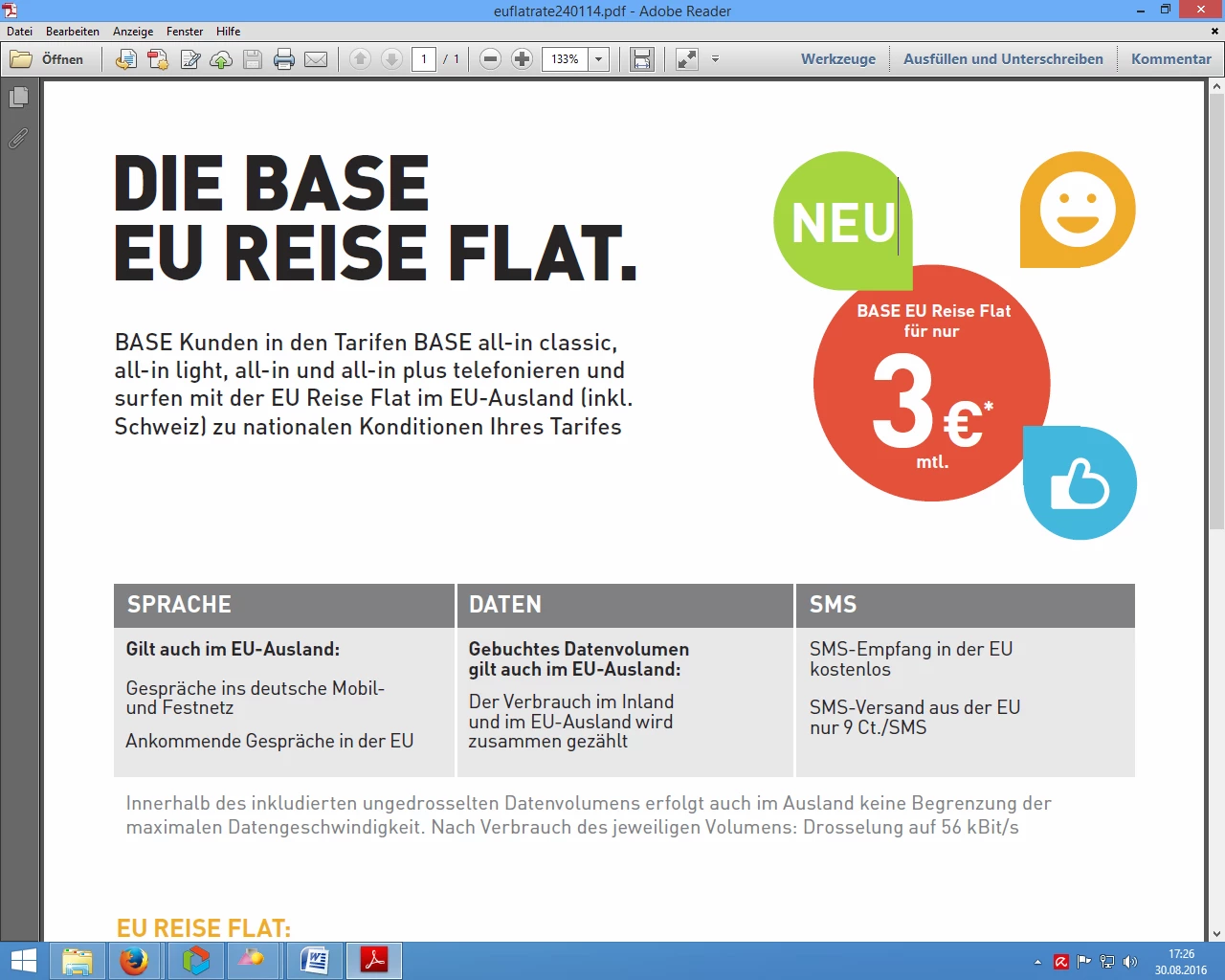Open the Hilfe menu
This screenshot has width=1225, height=980.
coord(229,32)
